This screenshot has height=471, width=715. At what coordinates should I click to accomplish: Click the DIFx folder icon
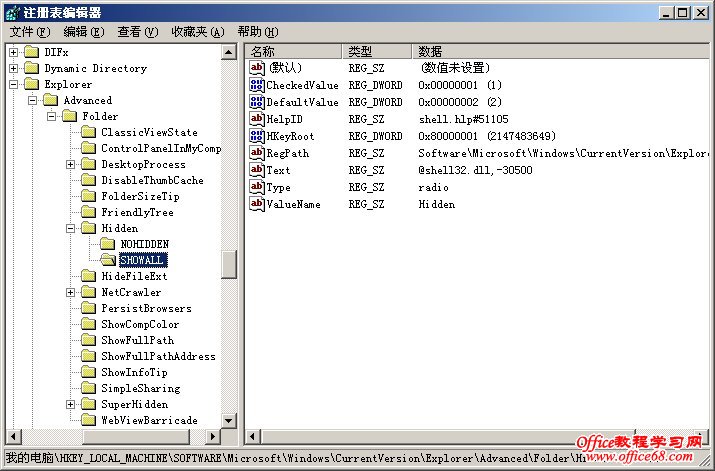31,52
